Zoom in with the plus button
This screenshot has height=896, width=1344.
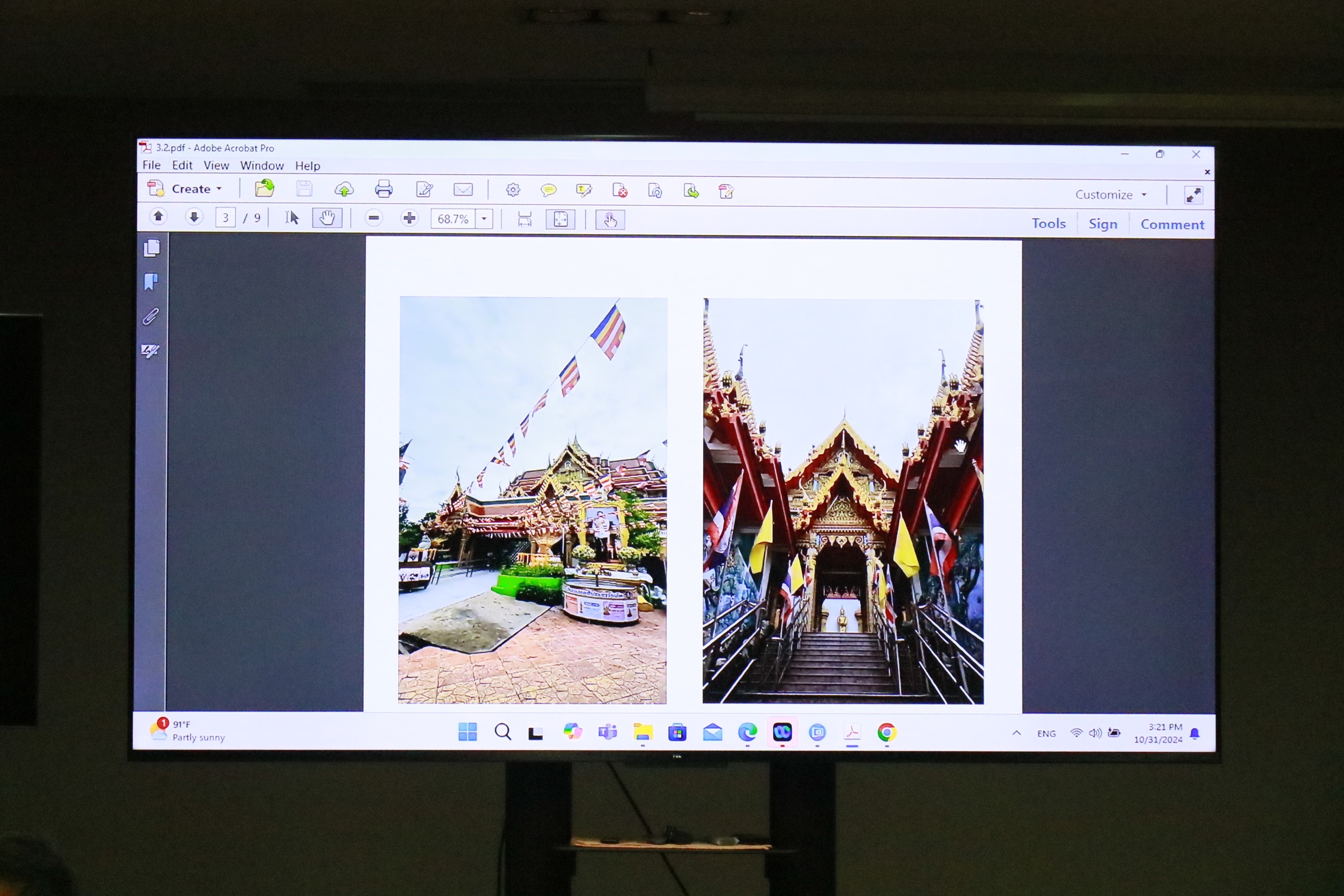(x=409, y=218)
